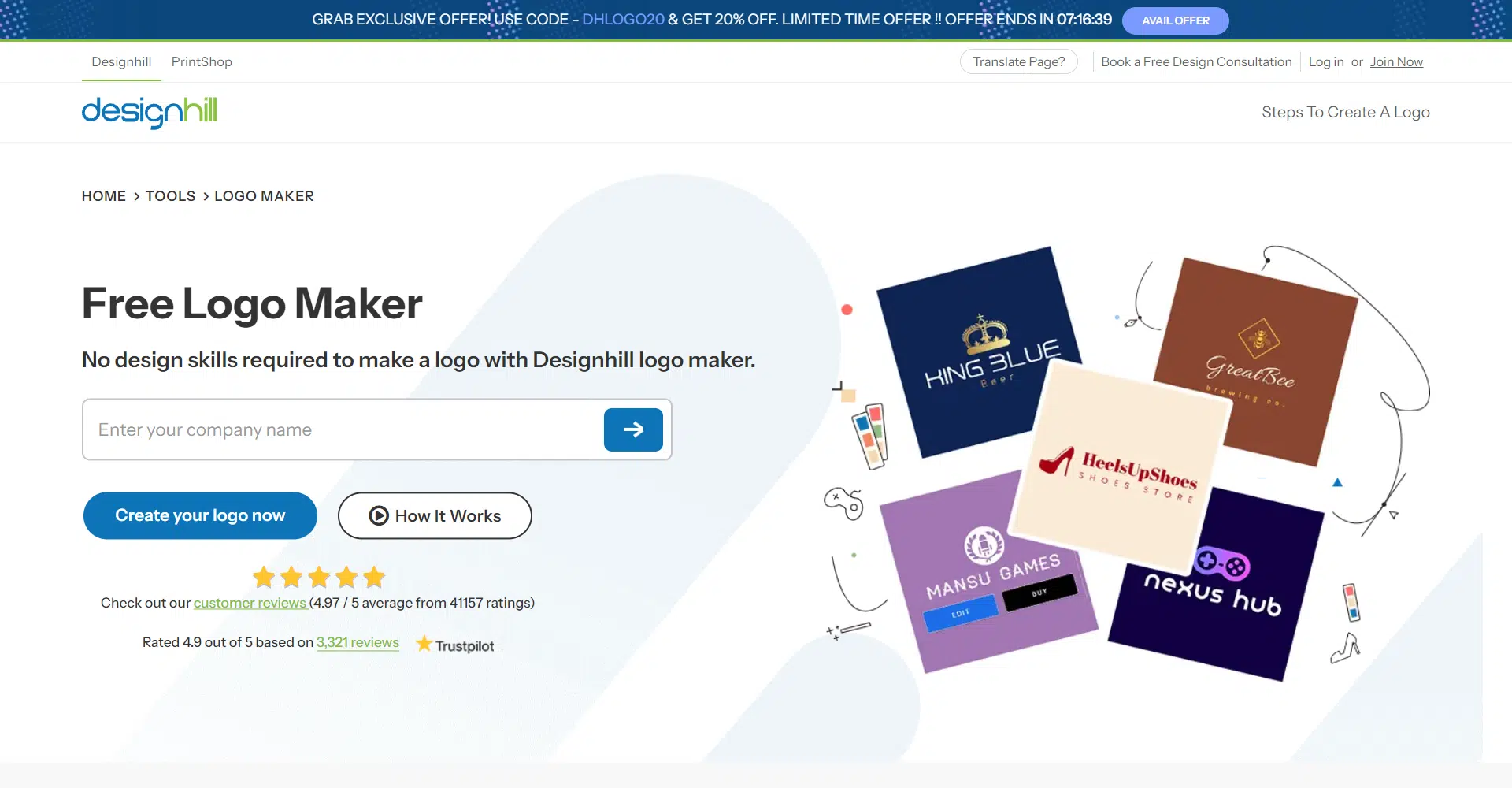Switch to the PrintShop tab
The image size is (1512, 788).
(x=202, y=61)
